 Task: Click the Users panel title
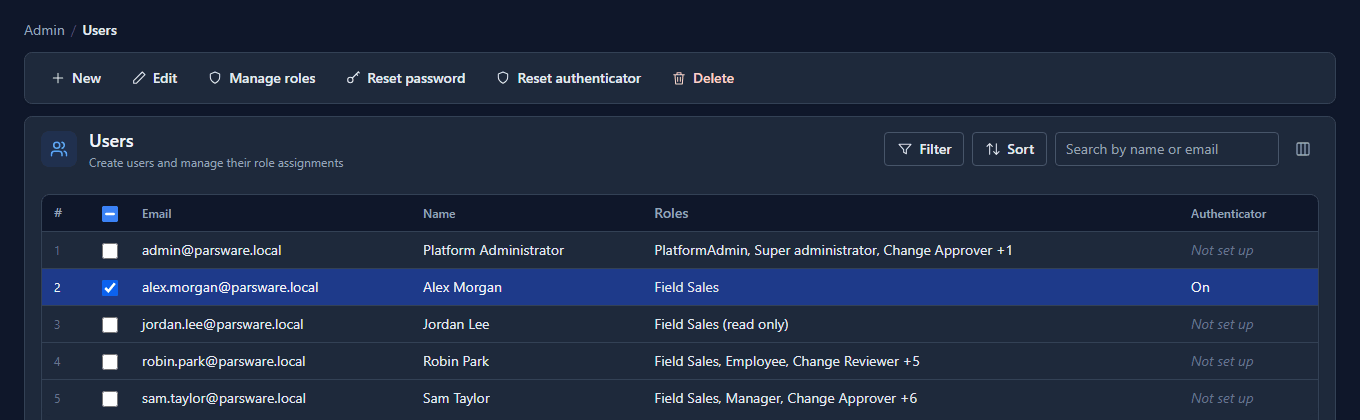111,141
